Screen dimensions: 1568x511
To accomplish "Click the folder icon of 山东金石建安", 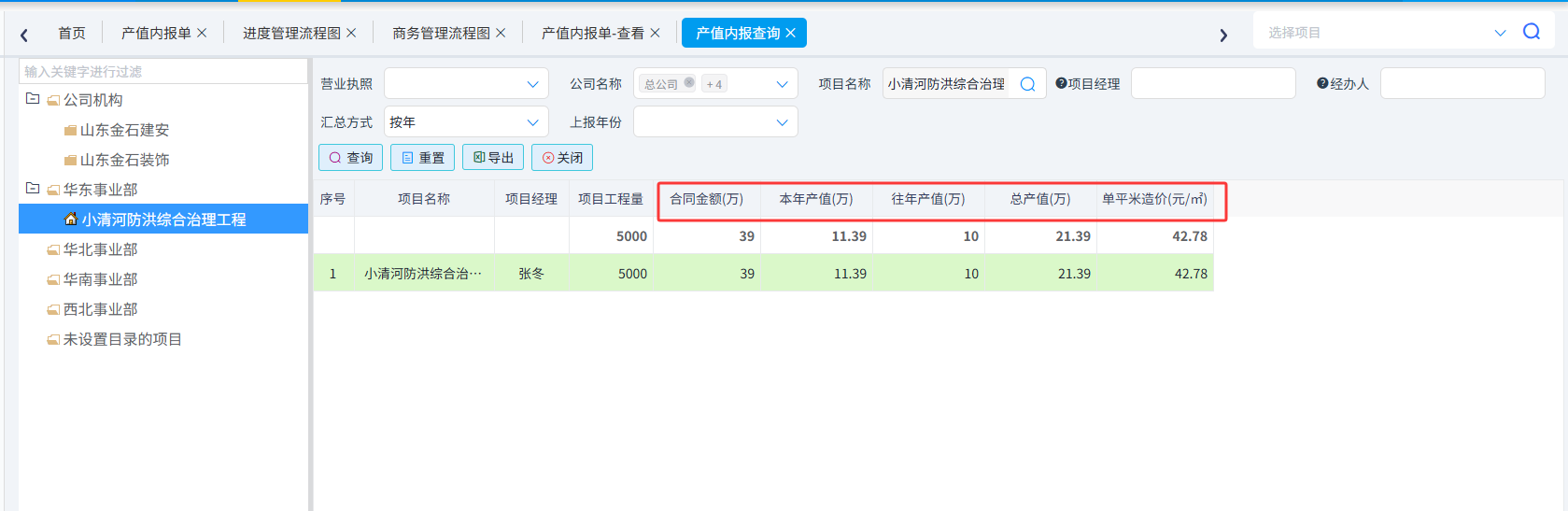I will (70, 131).
